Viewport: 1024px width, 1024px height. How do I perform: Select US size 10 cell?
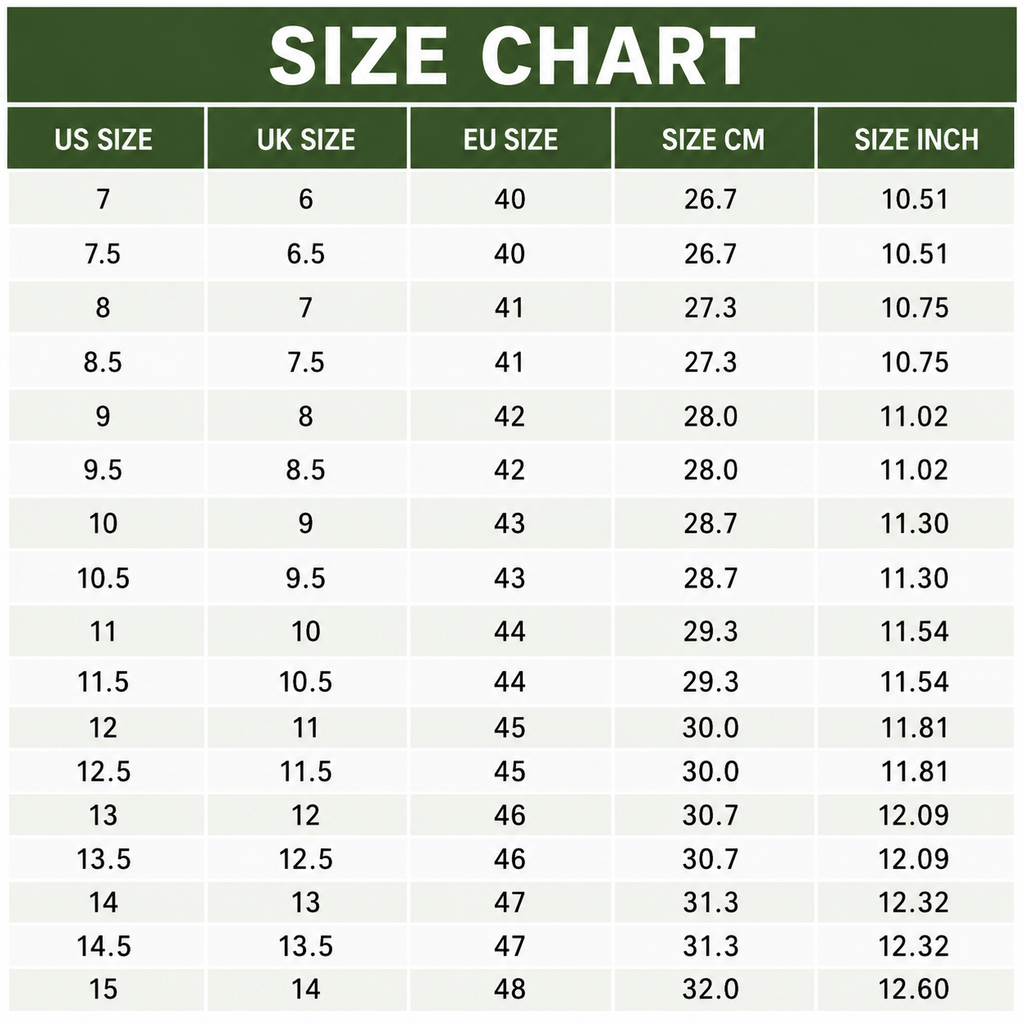pos(106,524)
